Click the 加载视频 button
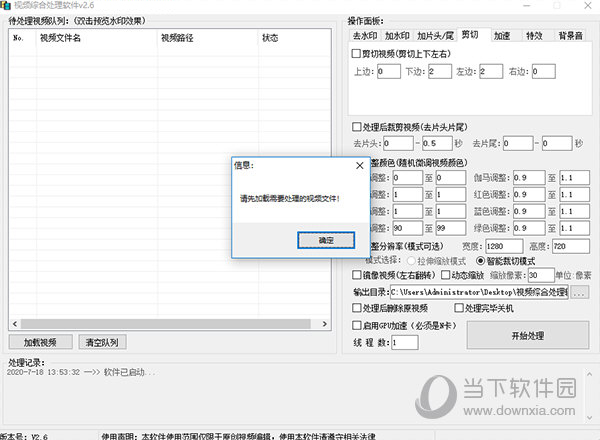 click(x=40, y=342)
